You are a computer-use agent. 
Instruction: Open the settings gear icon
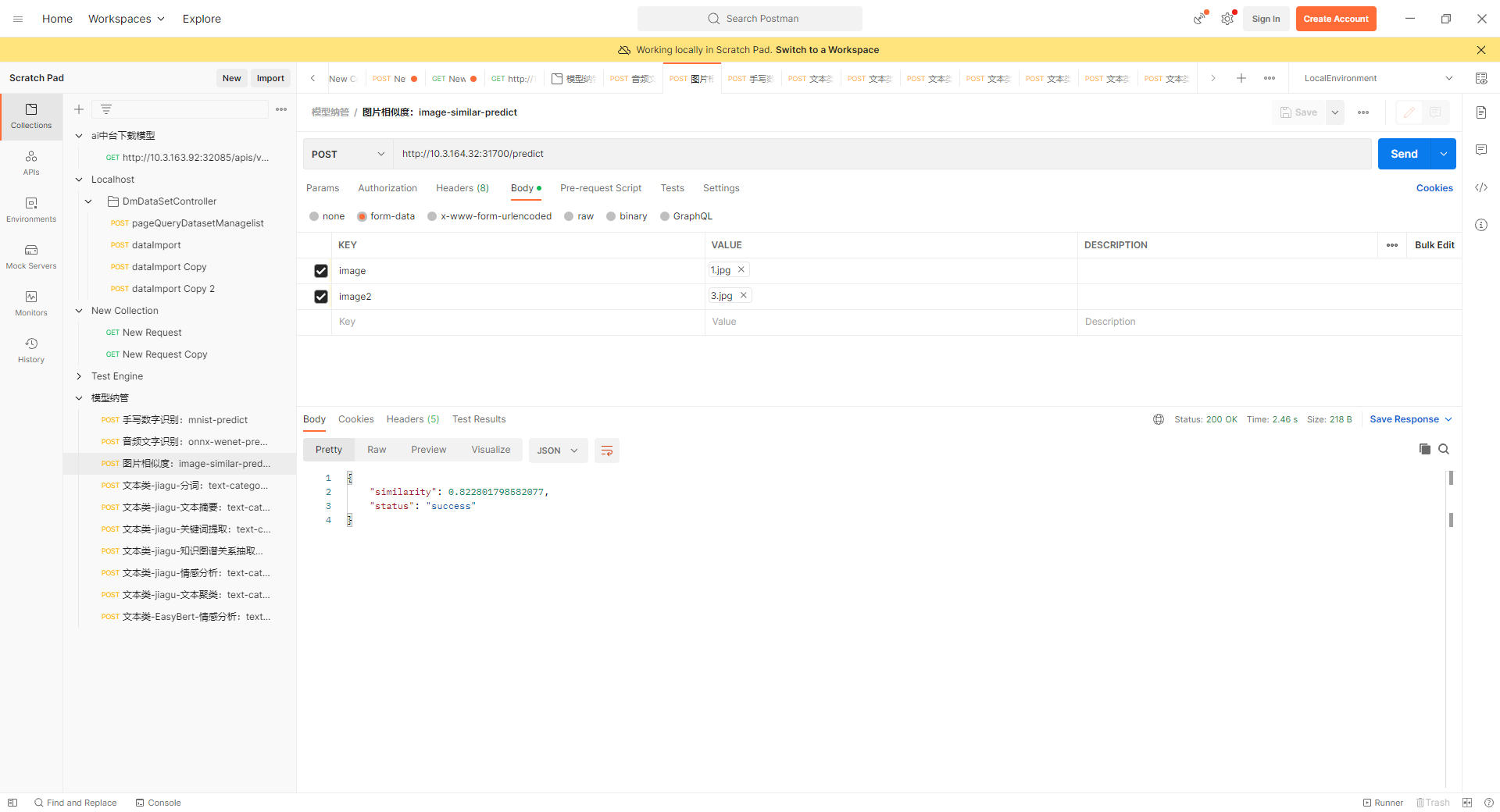1227,19
